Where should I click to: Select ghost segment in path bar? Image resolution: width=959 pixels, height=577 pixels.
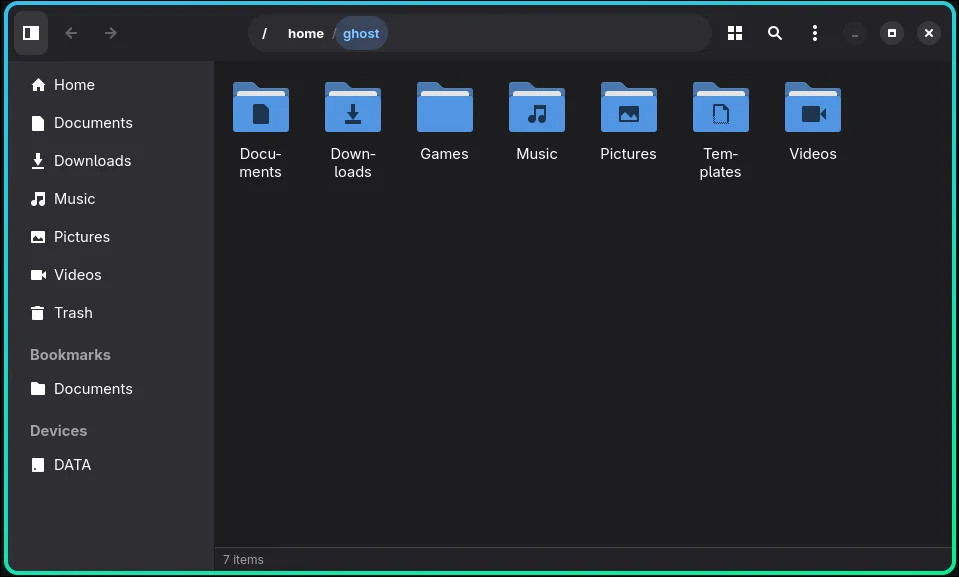click(x=361, y=34)
